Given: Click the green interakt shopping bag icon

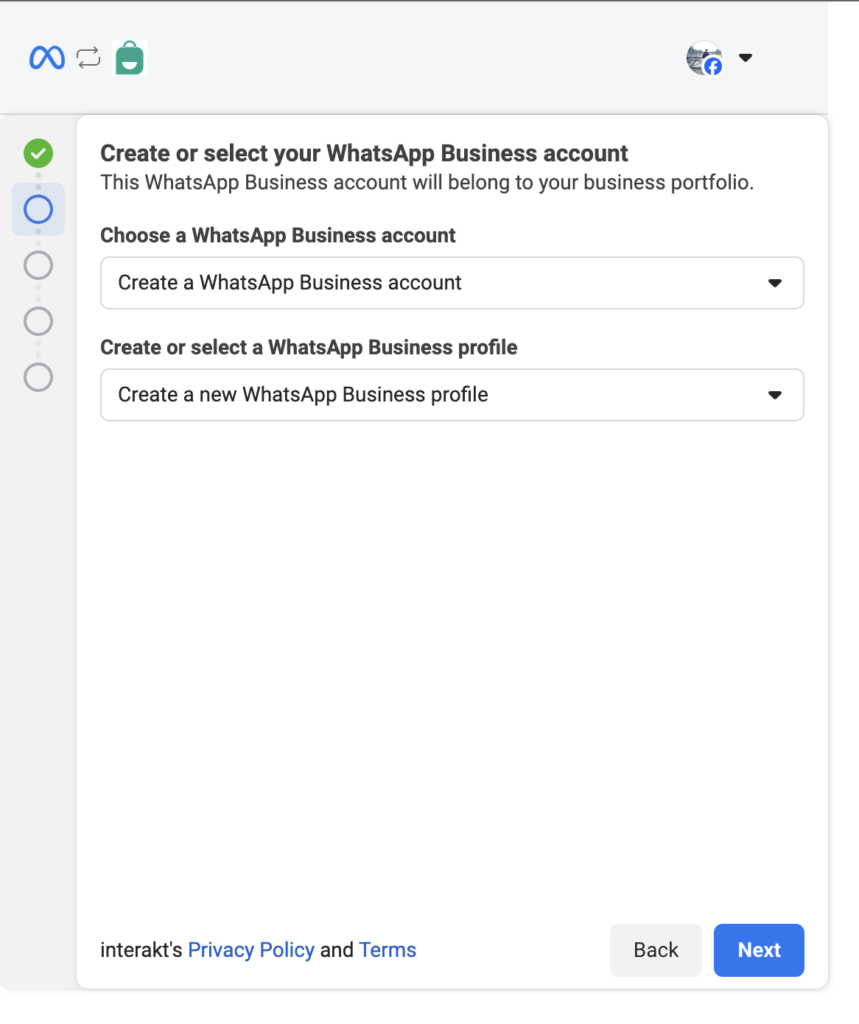Looking at the screenshot, I should click(129, 58).
